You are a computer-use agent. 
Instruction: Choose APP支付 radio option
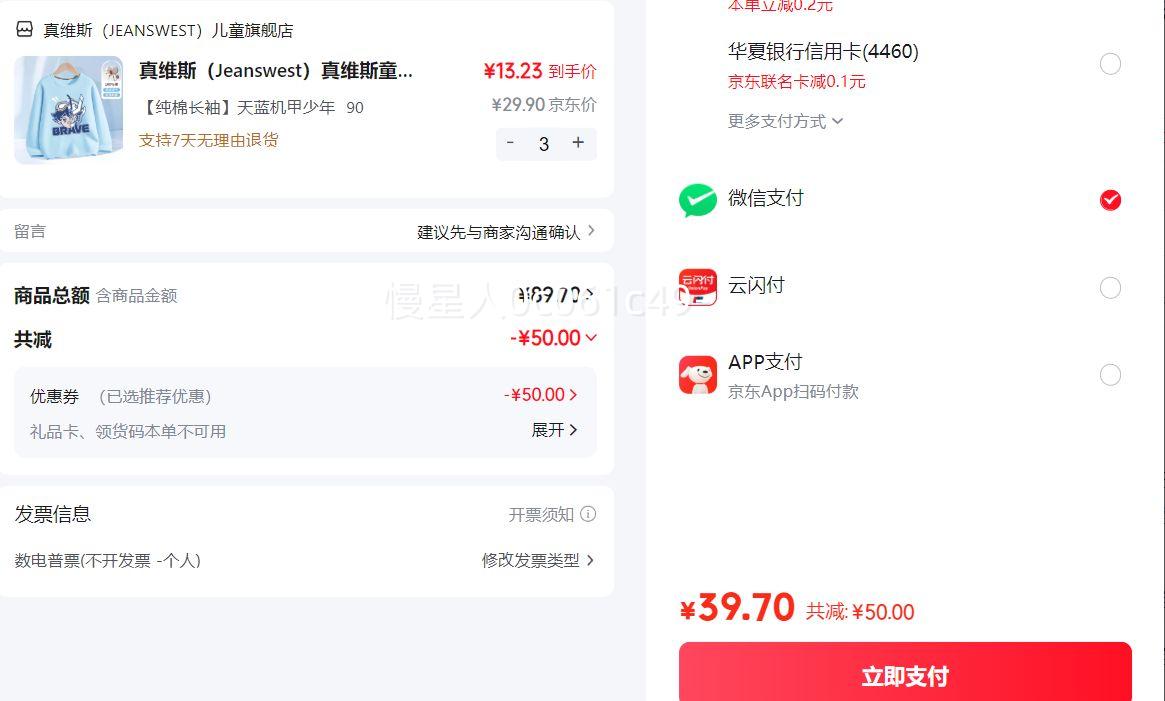click(x=1110, y=375)
